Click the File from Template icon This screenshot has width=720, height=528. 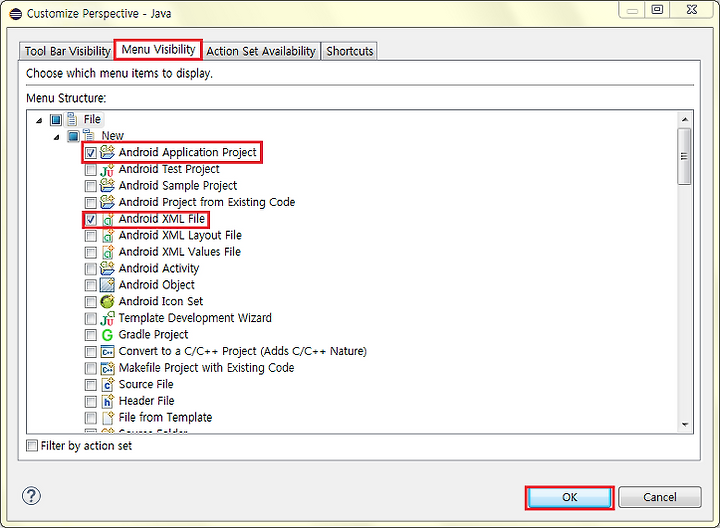(x=107, y=417)
